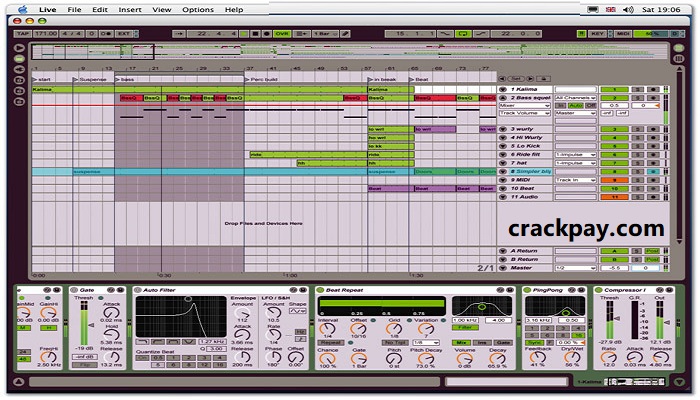Viewport: 700px width, 400px height.
Task: Show the browser with sidebar triangle
Action: pos(19,48)
